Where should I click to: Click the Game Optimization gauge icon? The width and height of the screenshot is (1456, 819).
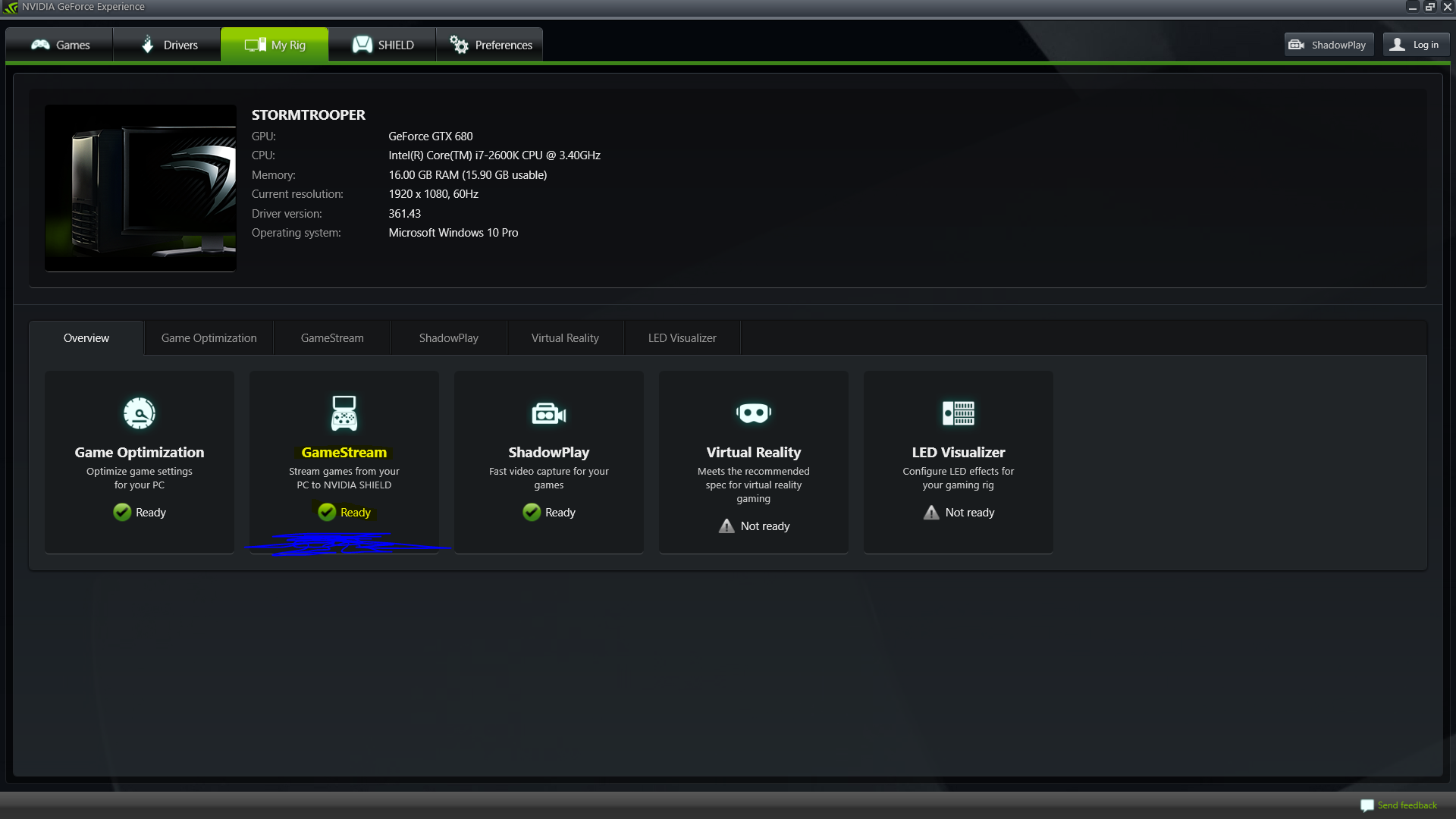(x=140, y=413)
